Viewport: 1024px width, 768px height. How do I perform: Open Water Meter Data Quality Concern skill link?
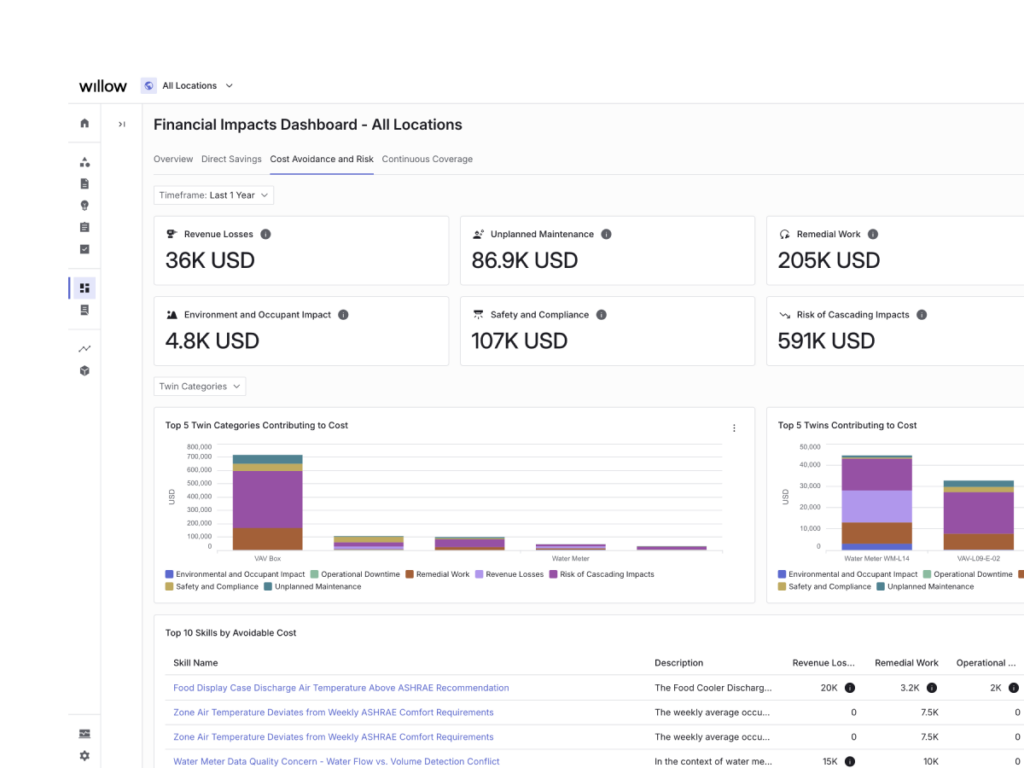coord(336,761)
